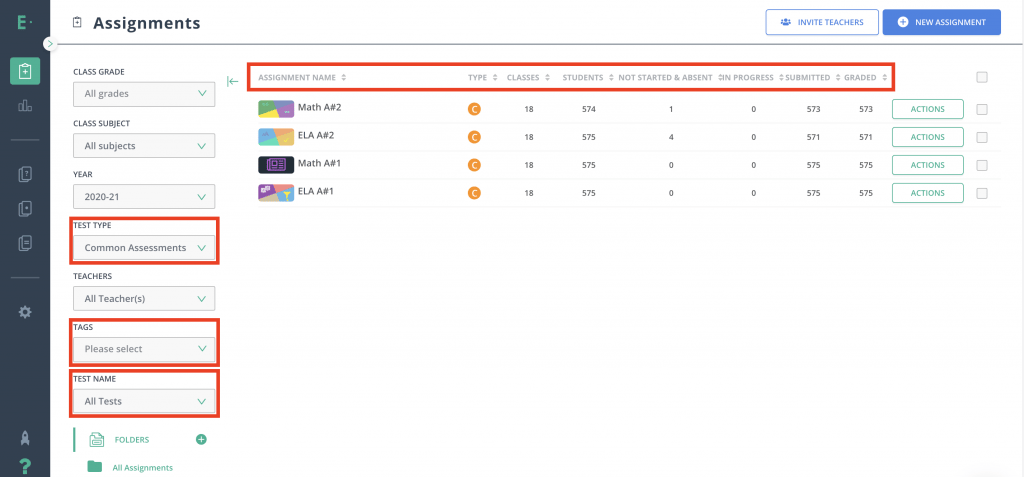Viewport: 1024px width, 477px height.
Task: Sort by In Progress column
Action: 752,78
